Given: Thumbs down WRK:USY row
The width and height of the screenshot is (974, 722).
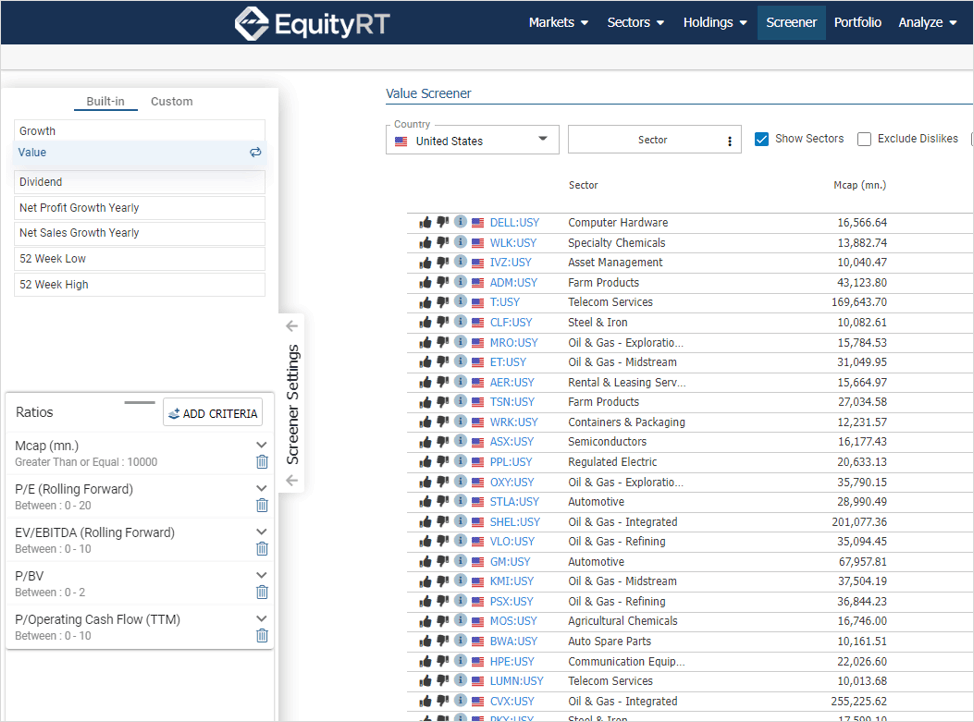Looking at the screenshot, I should (442, 421).
